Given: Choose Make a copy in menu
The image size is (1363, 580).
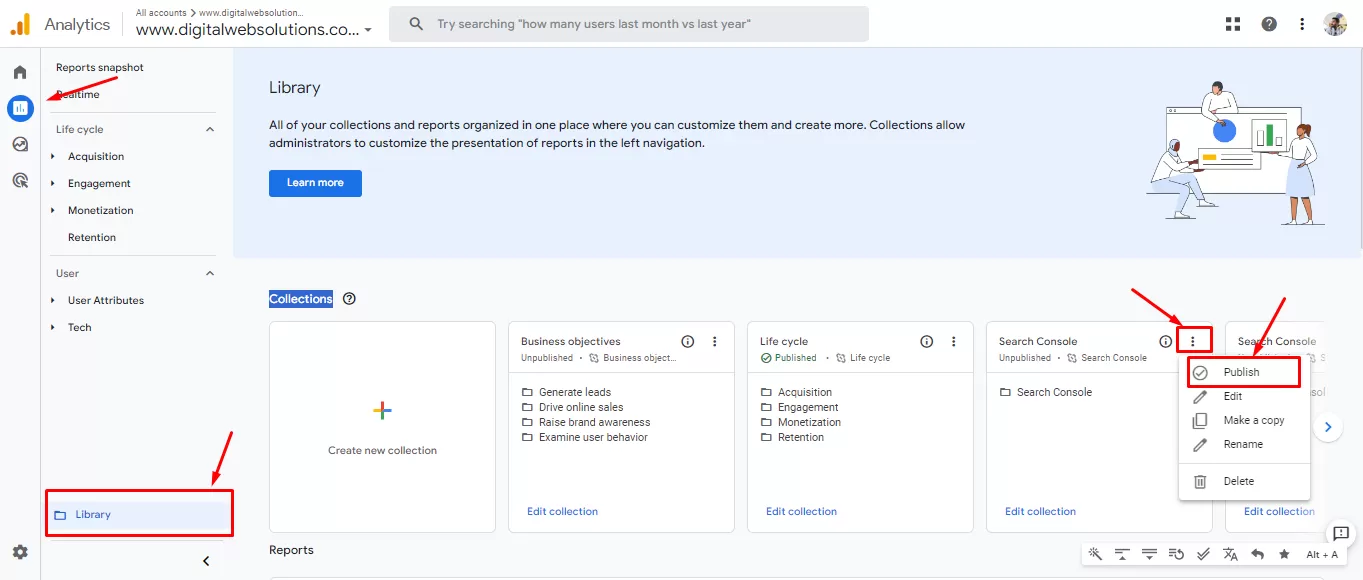Looking at the screenshot, I should point(1253,420).
